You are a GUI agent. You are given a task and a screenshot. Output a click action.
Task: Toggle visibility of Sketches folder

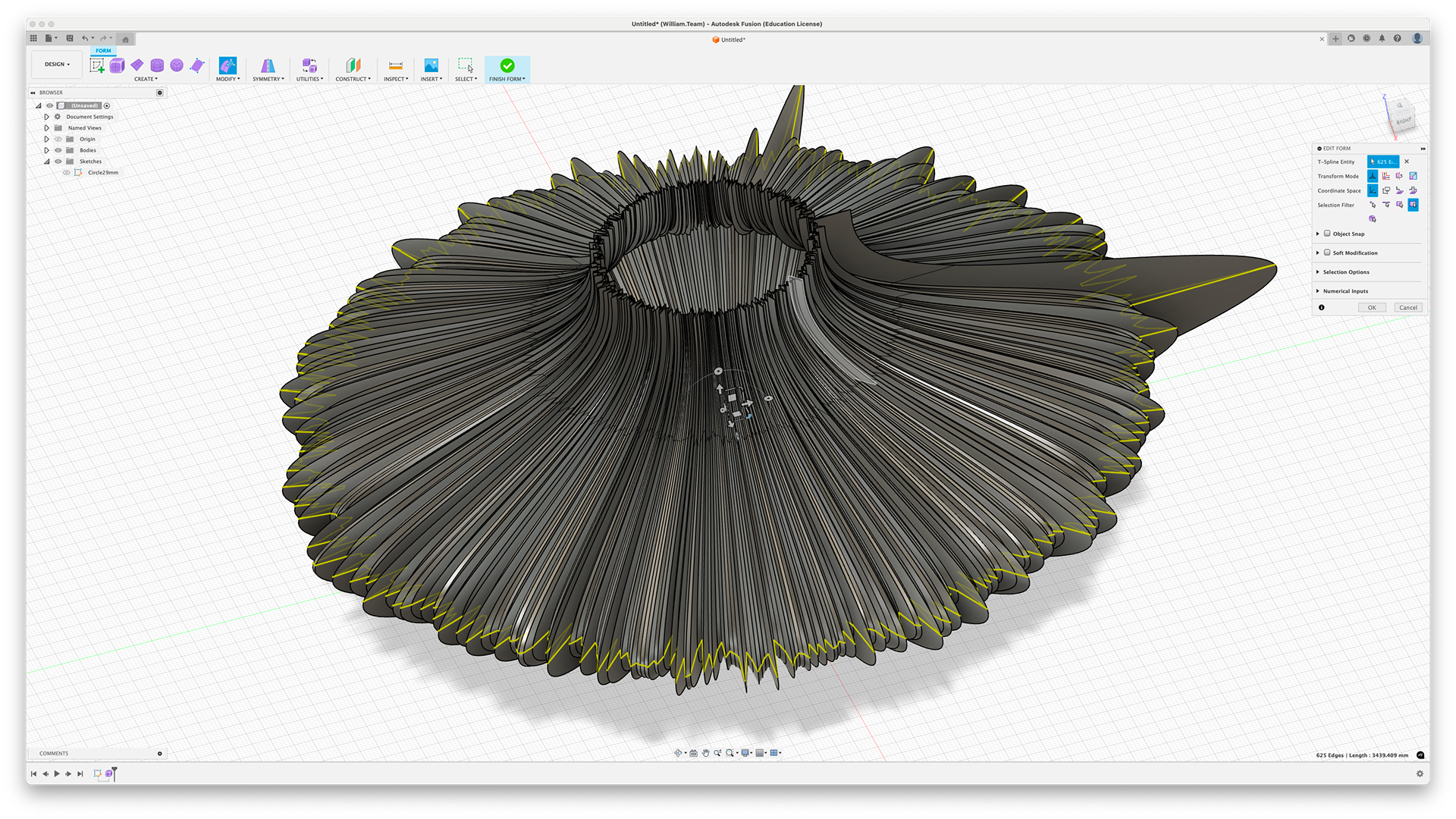[58, 161]
